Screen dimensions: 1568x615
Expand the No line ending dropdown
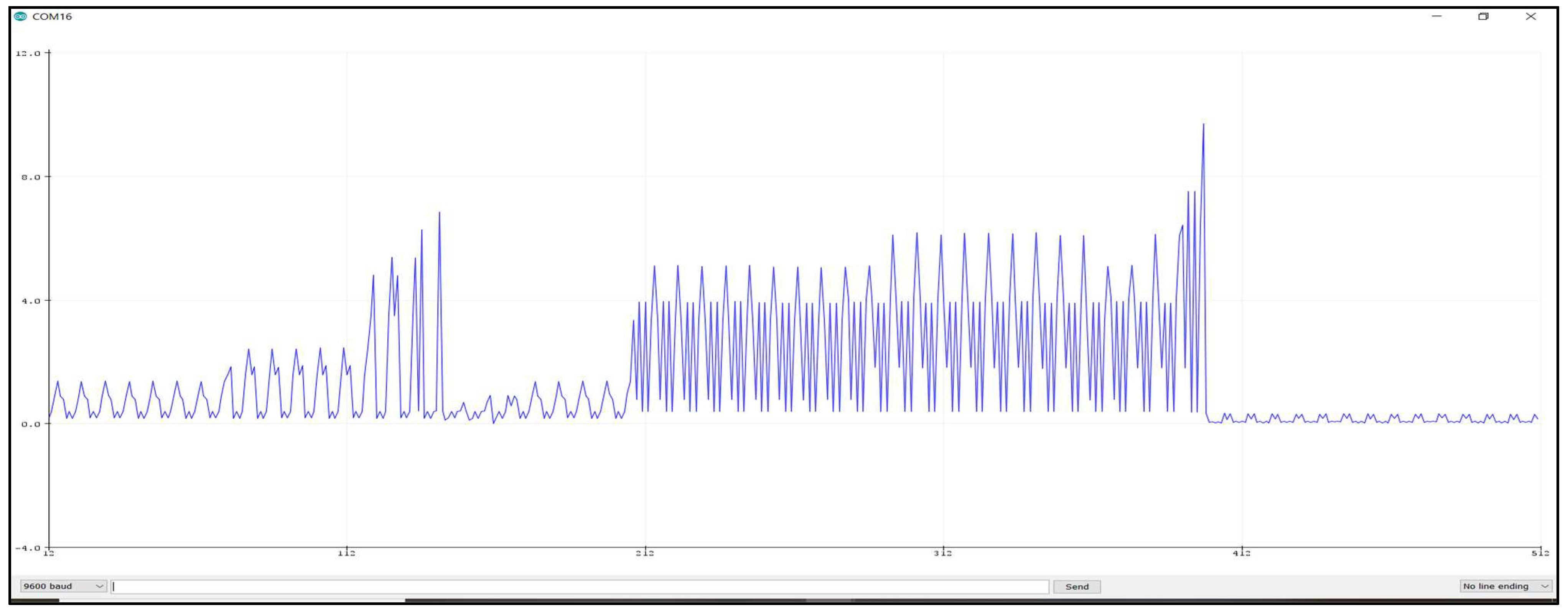coord(1505,586)
